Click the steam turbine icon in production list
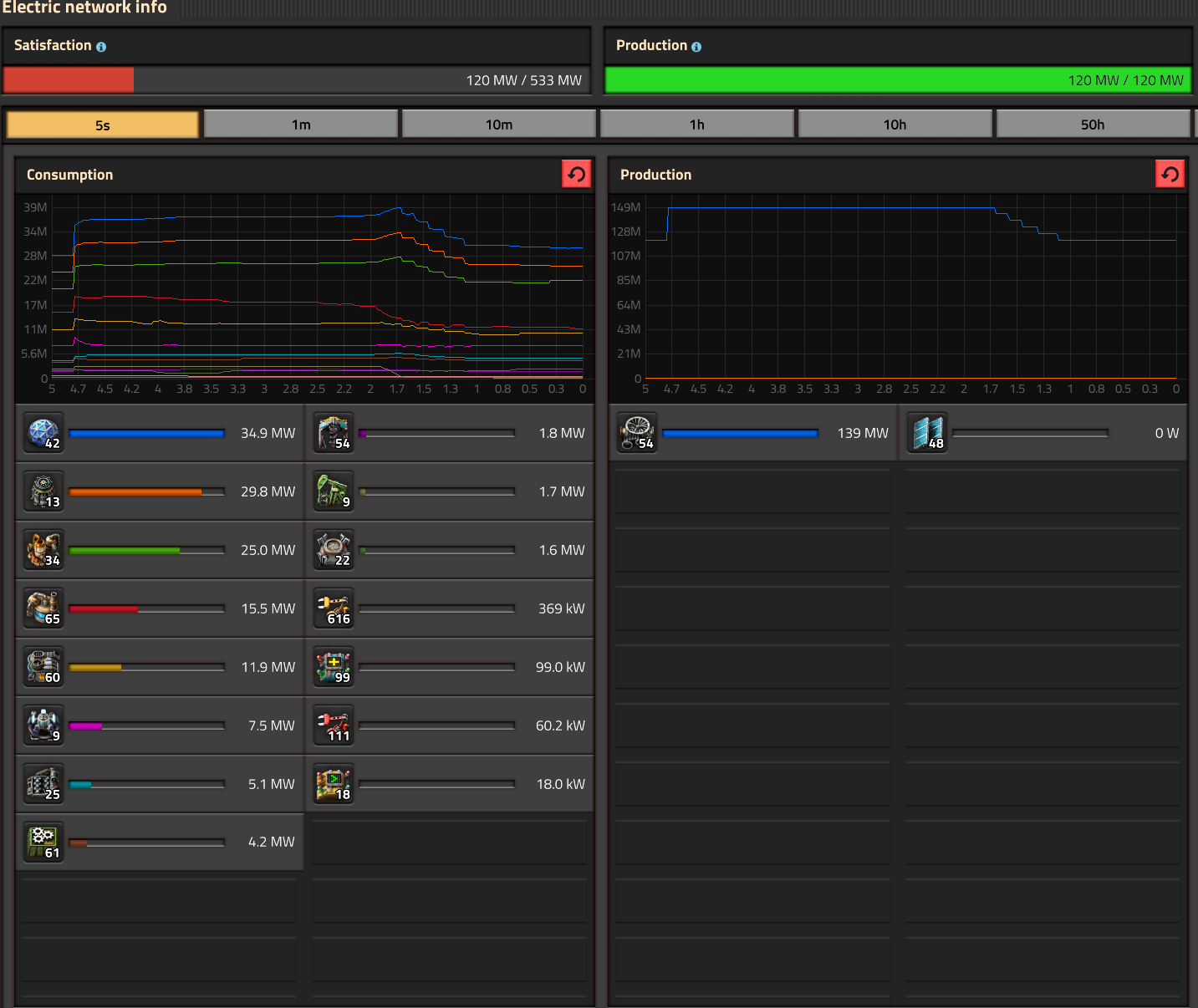 tap(637, 433)
